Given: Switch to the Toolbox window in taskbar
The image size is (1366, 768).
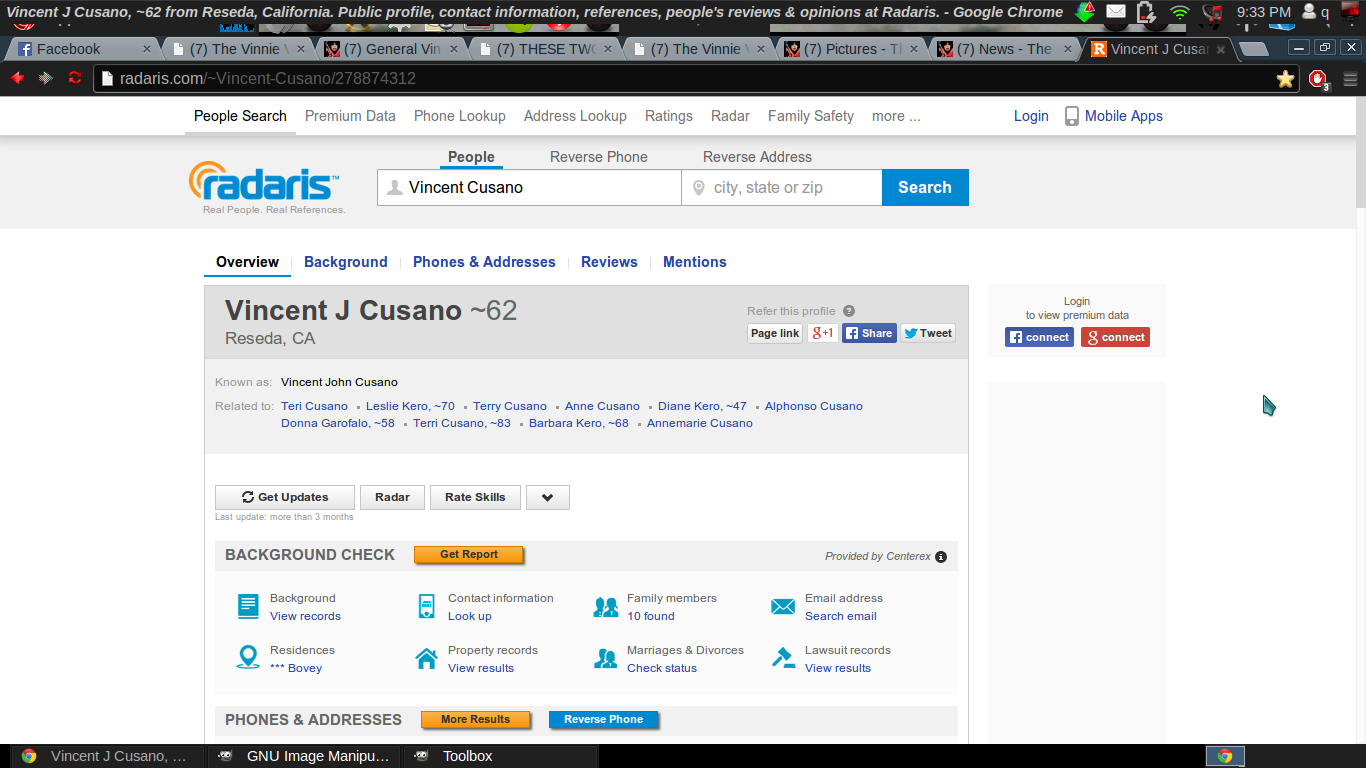Looking at the screenshot, I should (x=500, y=756).
